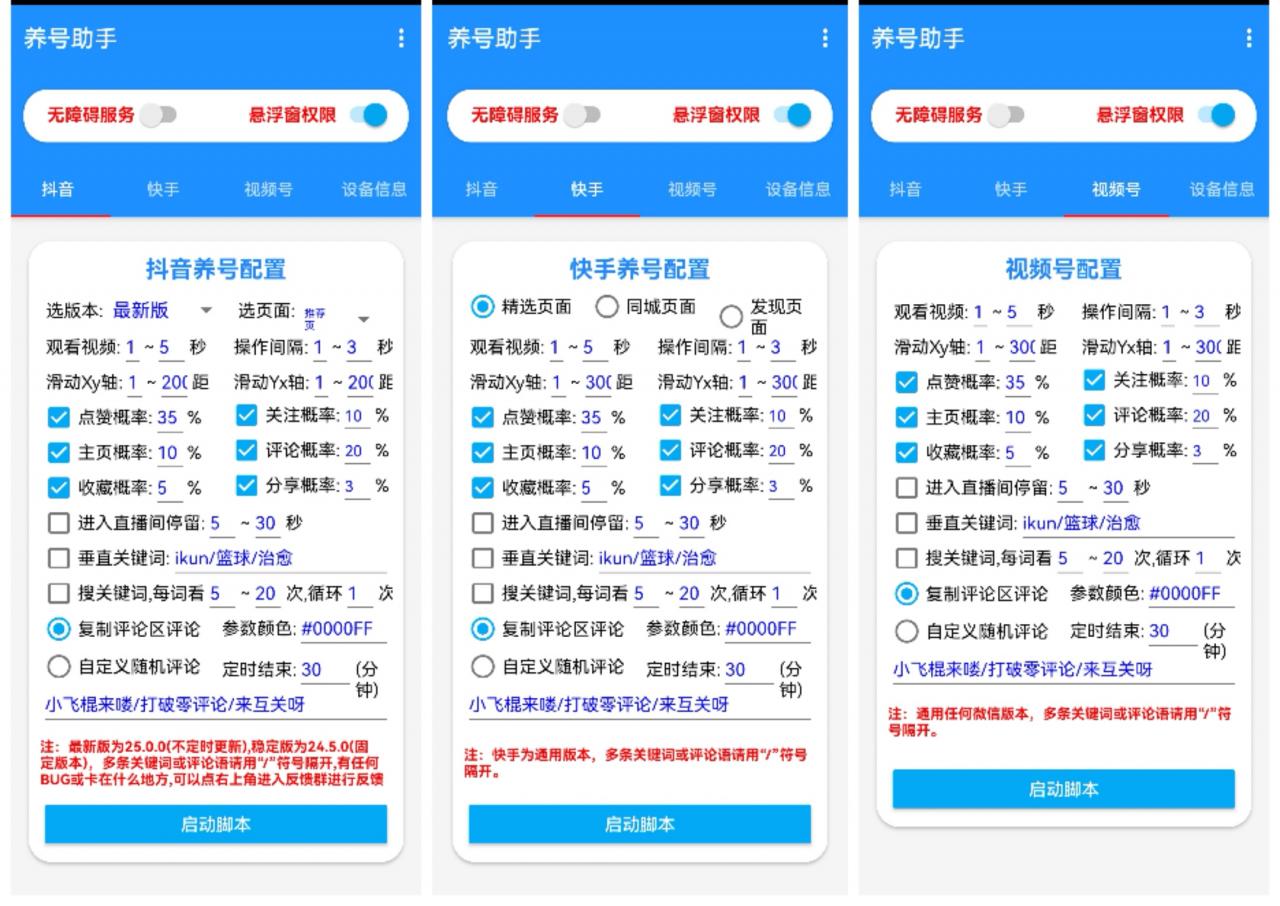1280x906 pixels.
Task: Open the overflow menu on the 视频号 screen
Action: (1248, 39)
